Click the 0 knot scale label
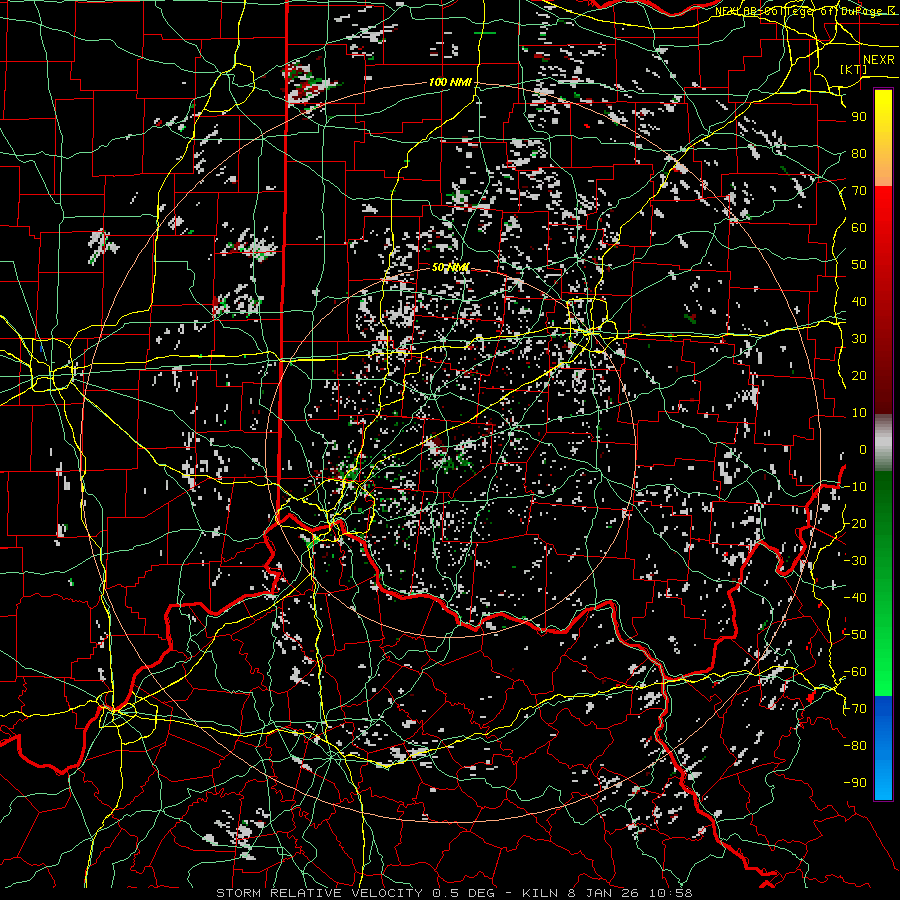Viewport: 900px width, 900px height. tap(863, 450)
